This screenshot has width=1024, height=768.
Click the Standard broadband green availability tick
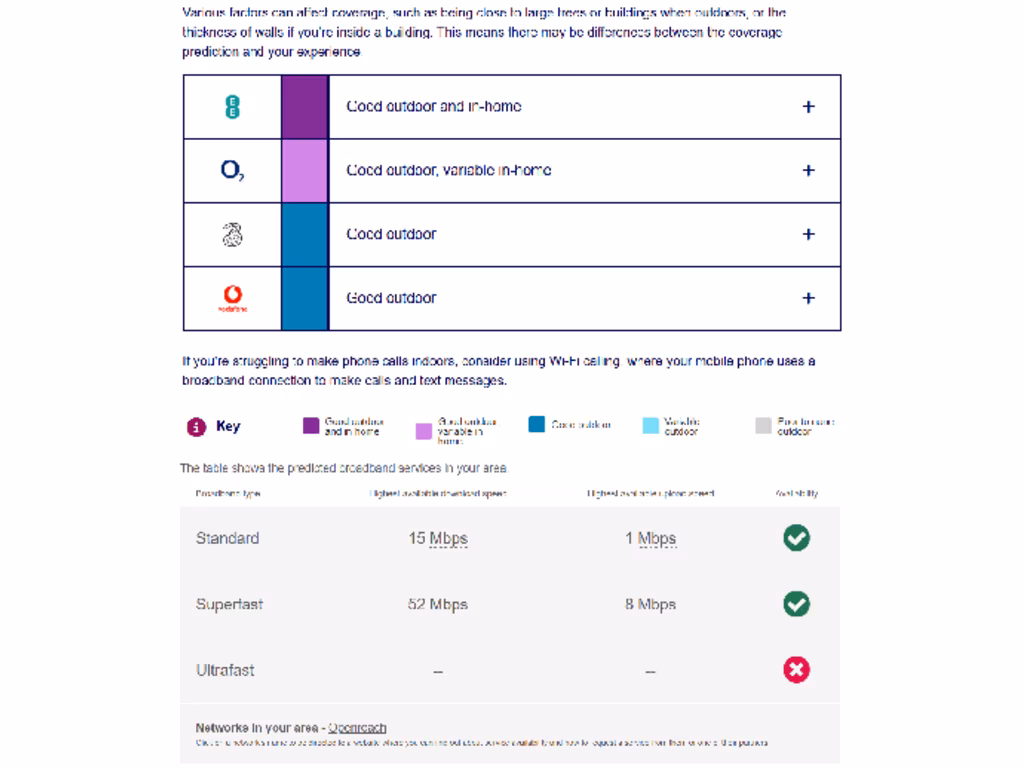click(x=796, y=538)
